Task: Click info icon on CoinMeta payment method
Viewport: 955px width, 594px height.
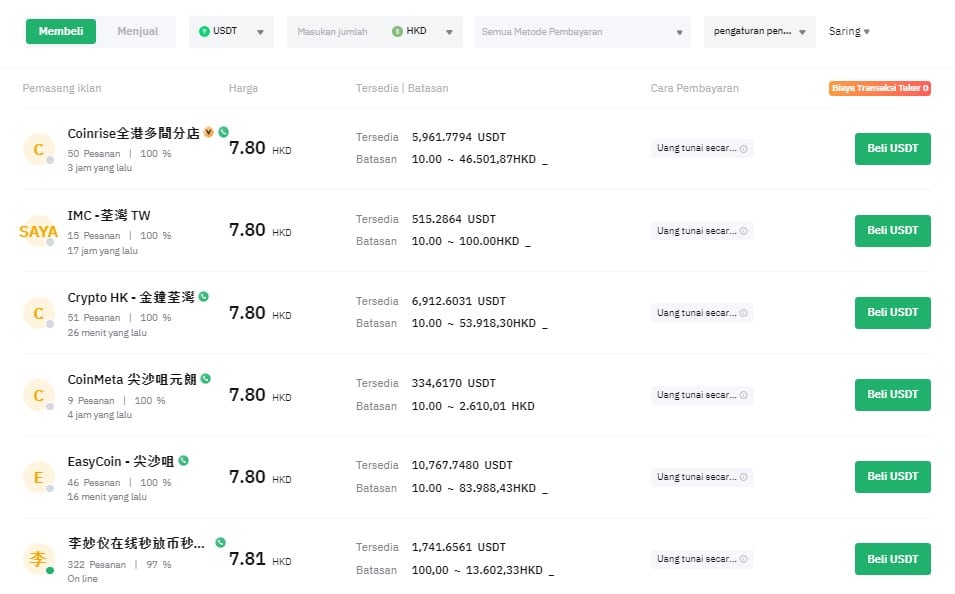Action: pyautogui.click(x=743, y=395)
